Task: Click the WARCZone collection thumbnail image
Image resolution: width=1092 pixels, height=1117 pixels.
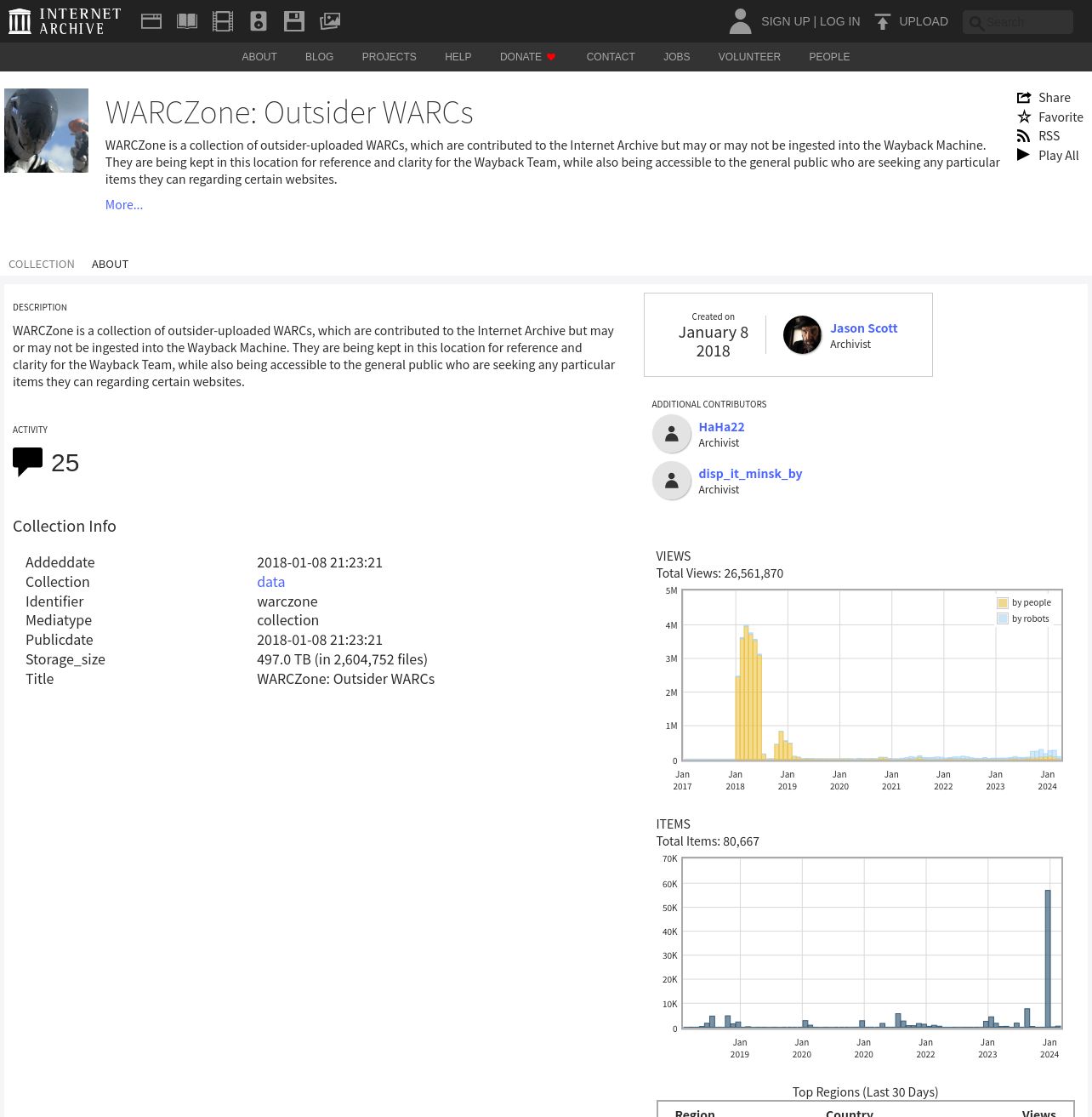Action: (x=46, y=131)
